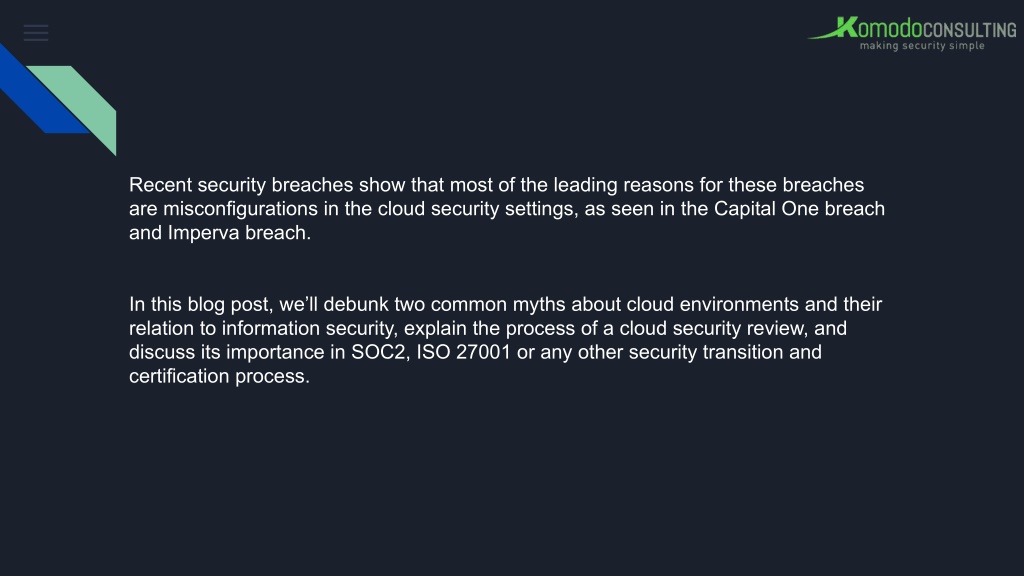
Task: Click the 'information security' phrase
Action: (x=308, y=328)
